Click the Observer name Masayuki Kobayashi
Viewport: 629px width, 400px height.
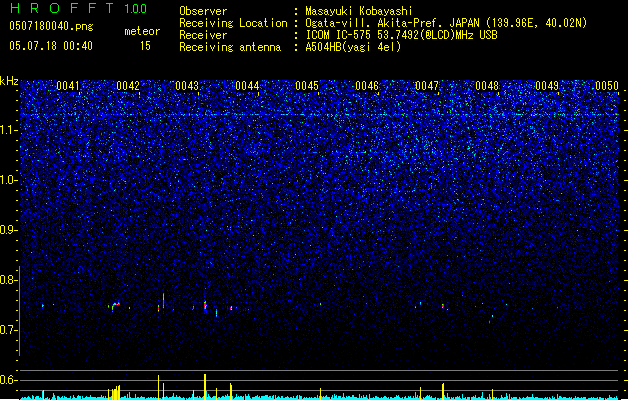(359, 11)
